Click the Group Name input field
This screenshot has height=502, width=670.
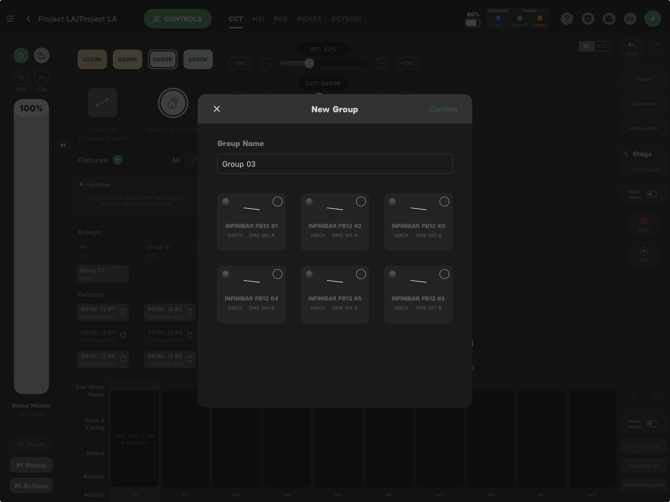pyautogui.click(x=335, y=164)
